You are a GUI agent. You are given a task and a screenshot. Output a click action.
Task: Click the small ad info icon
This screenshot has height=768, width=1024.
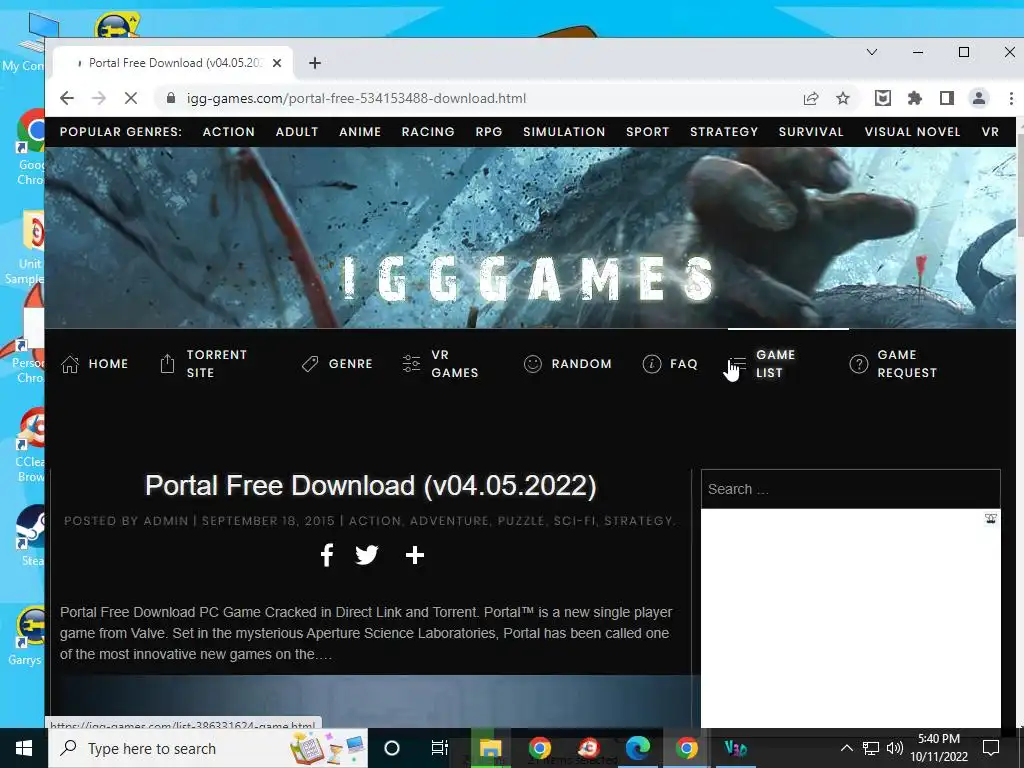coord(991,519)
